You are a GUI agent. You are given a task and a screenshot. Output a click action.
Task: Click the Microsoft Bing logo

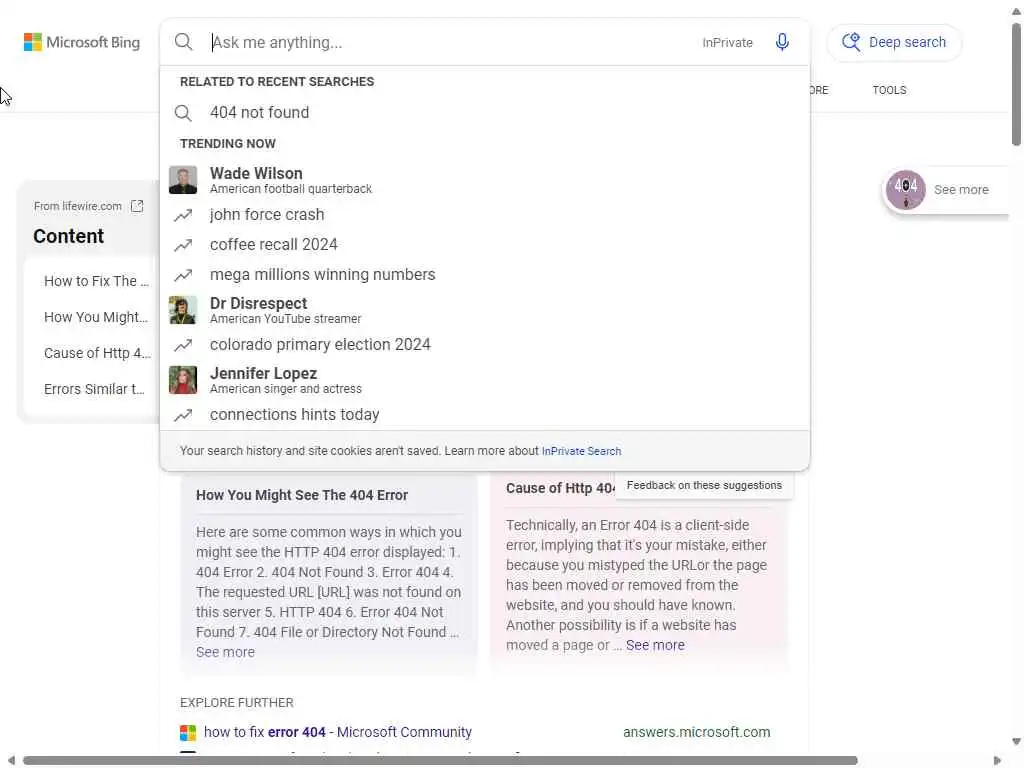click(82, 42)
